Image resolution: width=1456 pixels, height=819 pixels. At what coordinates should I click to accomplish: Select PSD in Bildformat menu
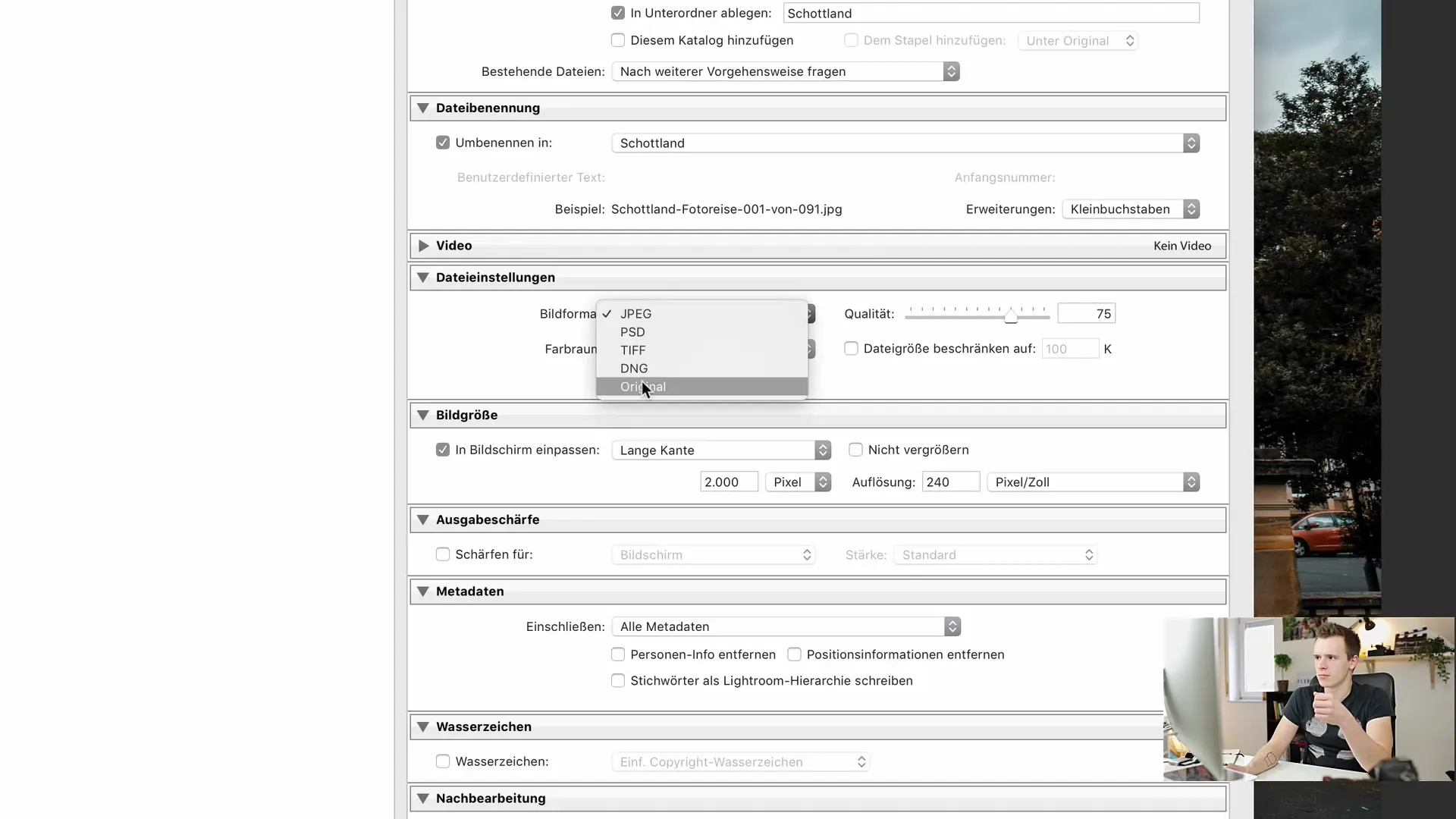click(702, 332)
